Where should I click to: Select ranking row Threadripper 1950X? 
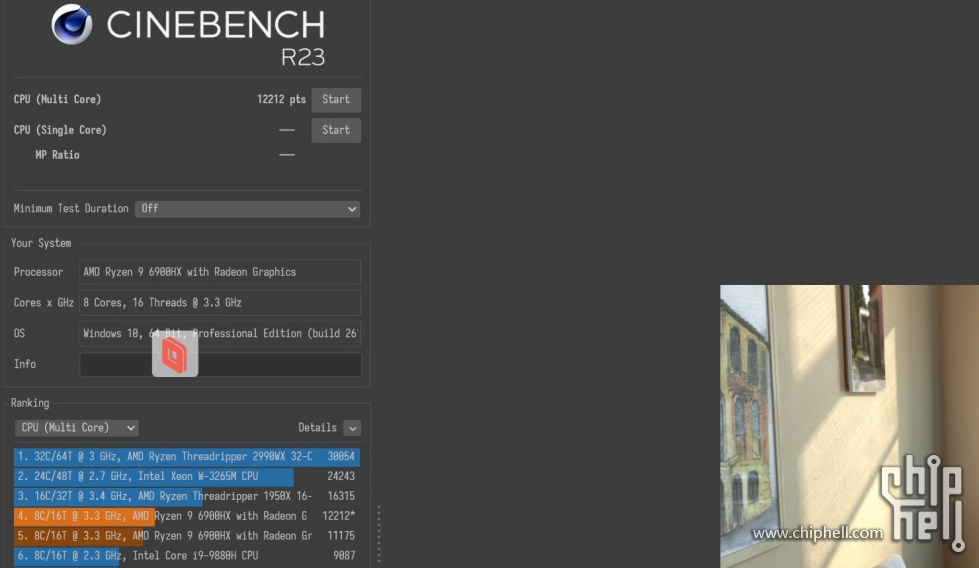(x=187, y=496)
